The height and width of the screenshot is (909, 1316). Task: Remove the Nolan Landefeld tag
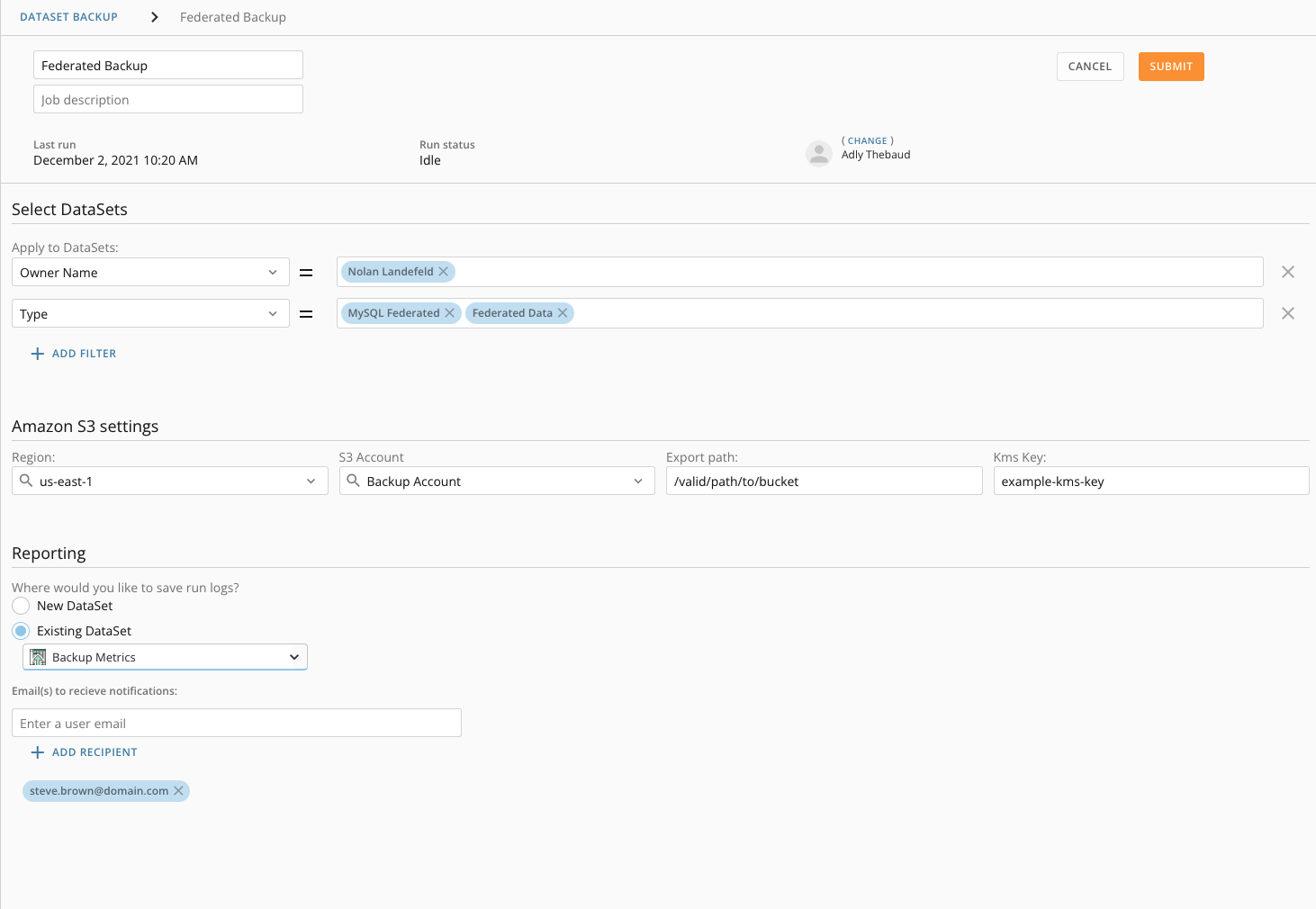(x=444, y=272)
